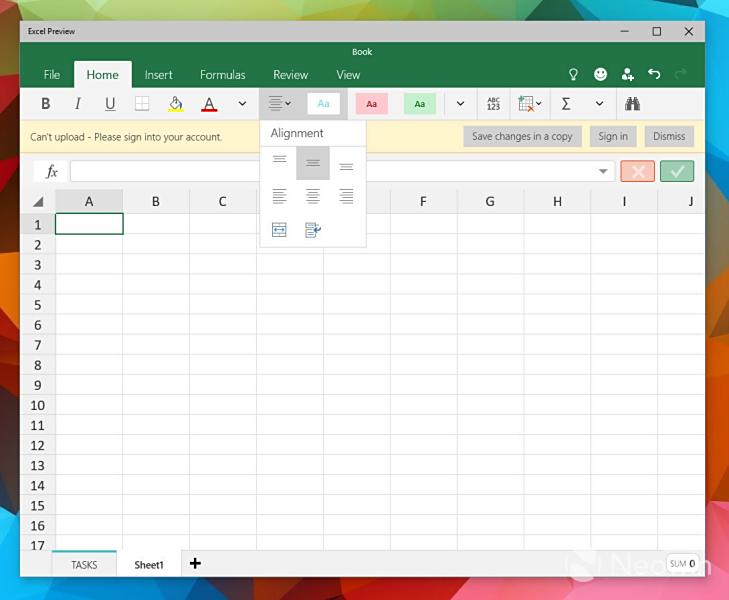Apply the red Bad cell style
Screen dimensions: 729x600
pos(371,104)
